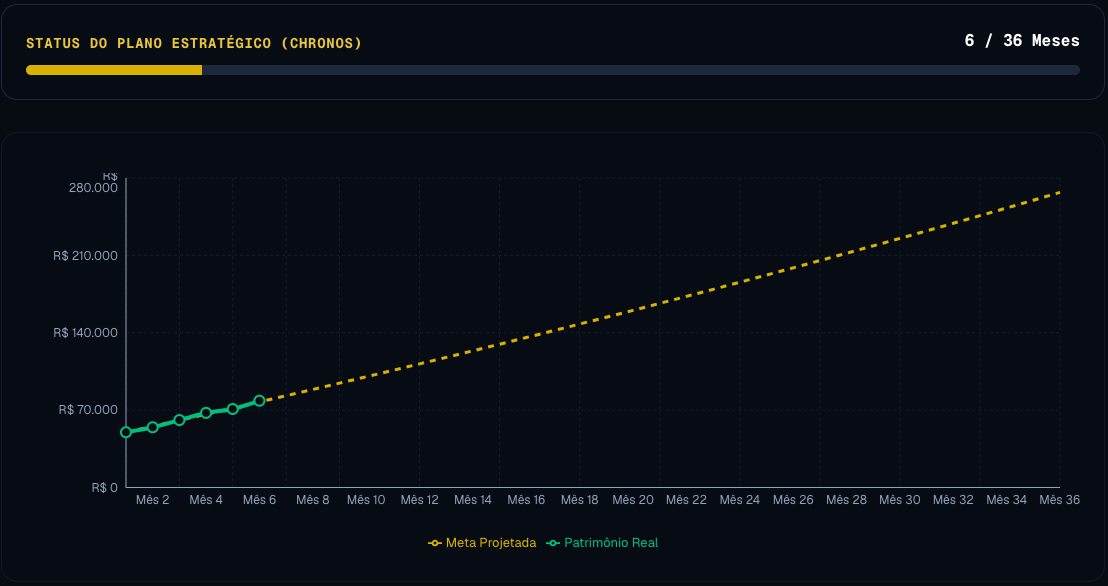
Task: Click the Status do Plano Estratégico title
Action: [x=194, y=43]
